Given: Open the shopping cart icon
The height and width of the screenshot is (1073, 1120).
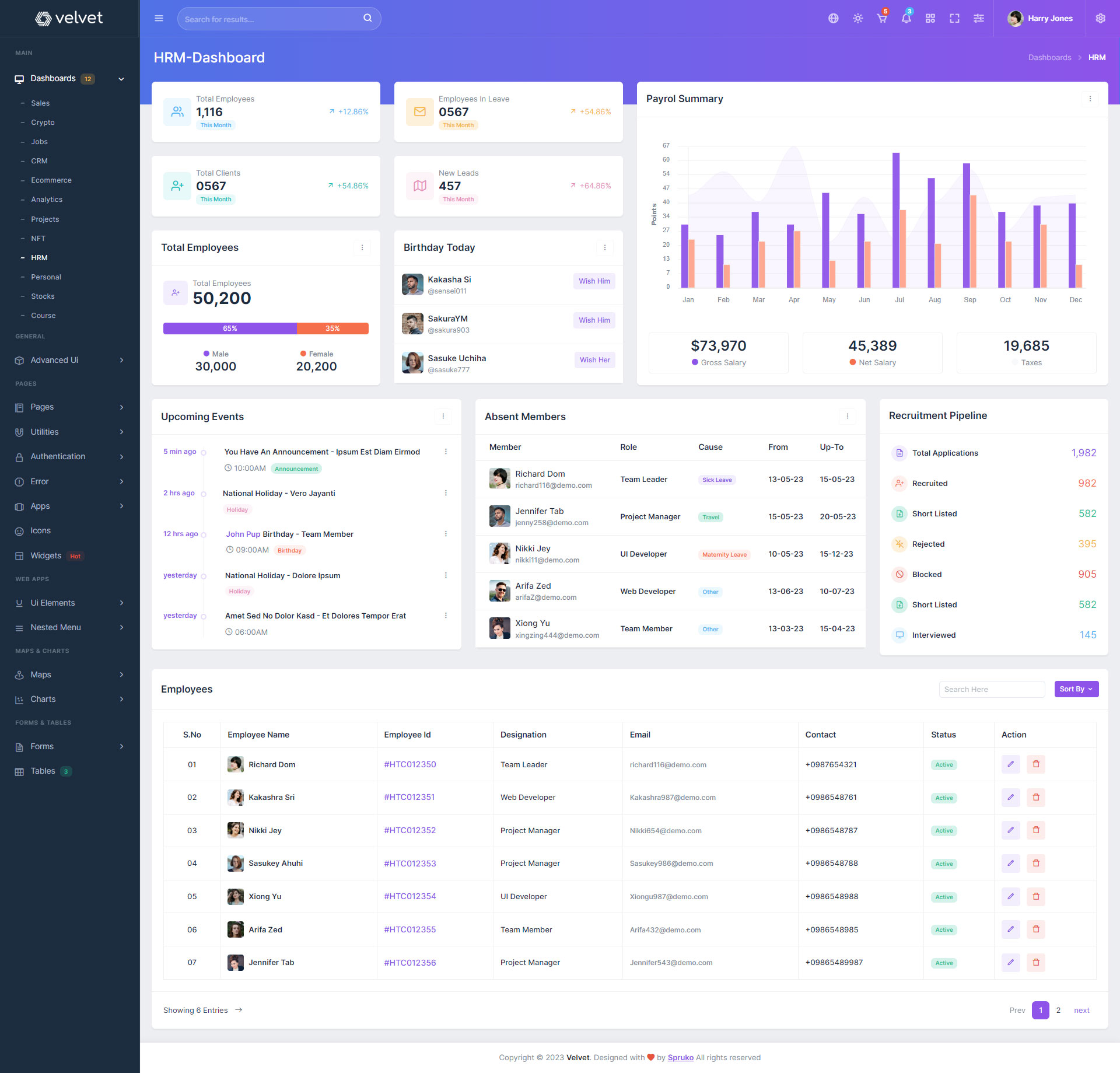Looking at the screenshot, I should (x=881, y=19).
